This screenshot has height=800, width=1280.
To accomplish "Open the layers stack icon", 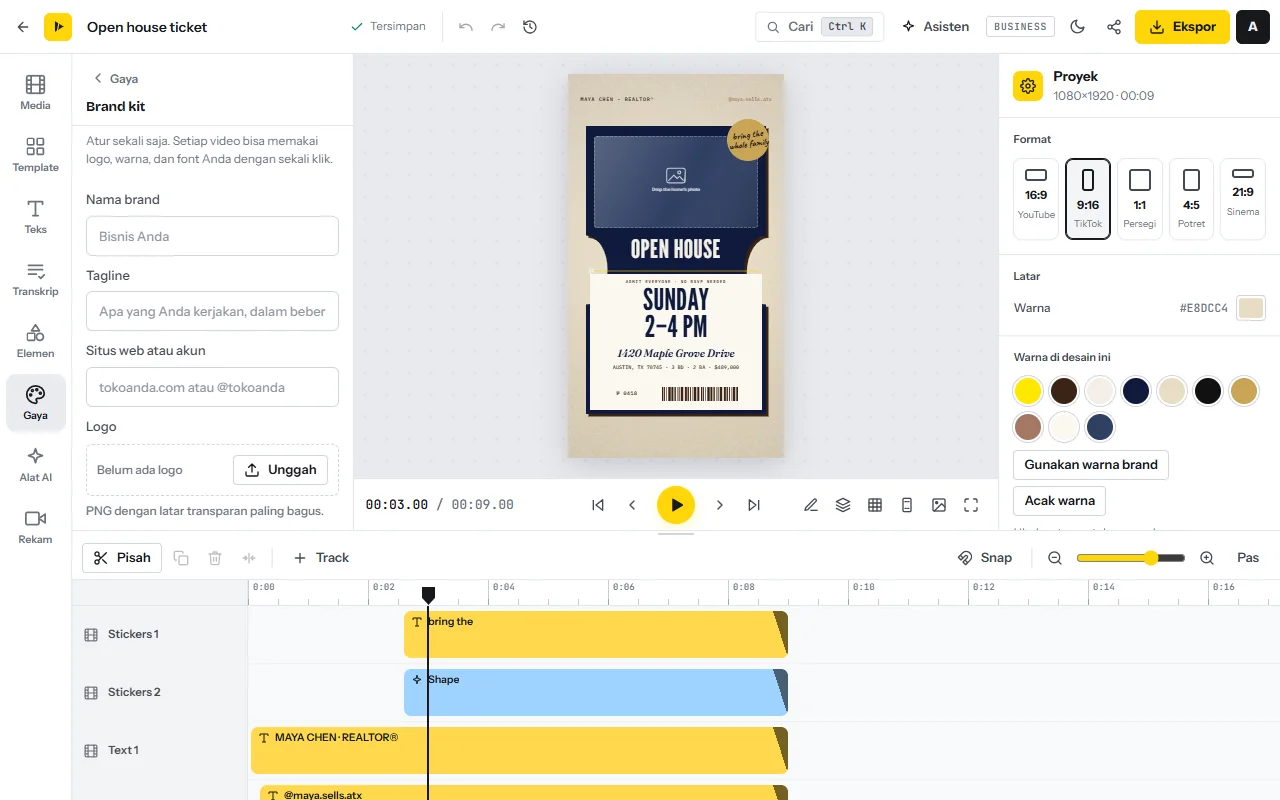I will click(843, 505).
